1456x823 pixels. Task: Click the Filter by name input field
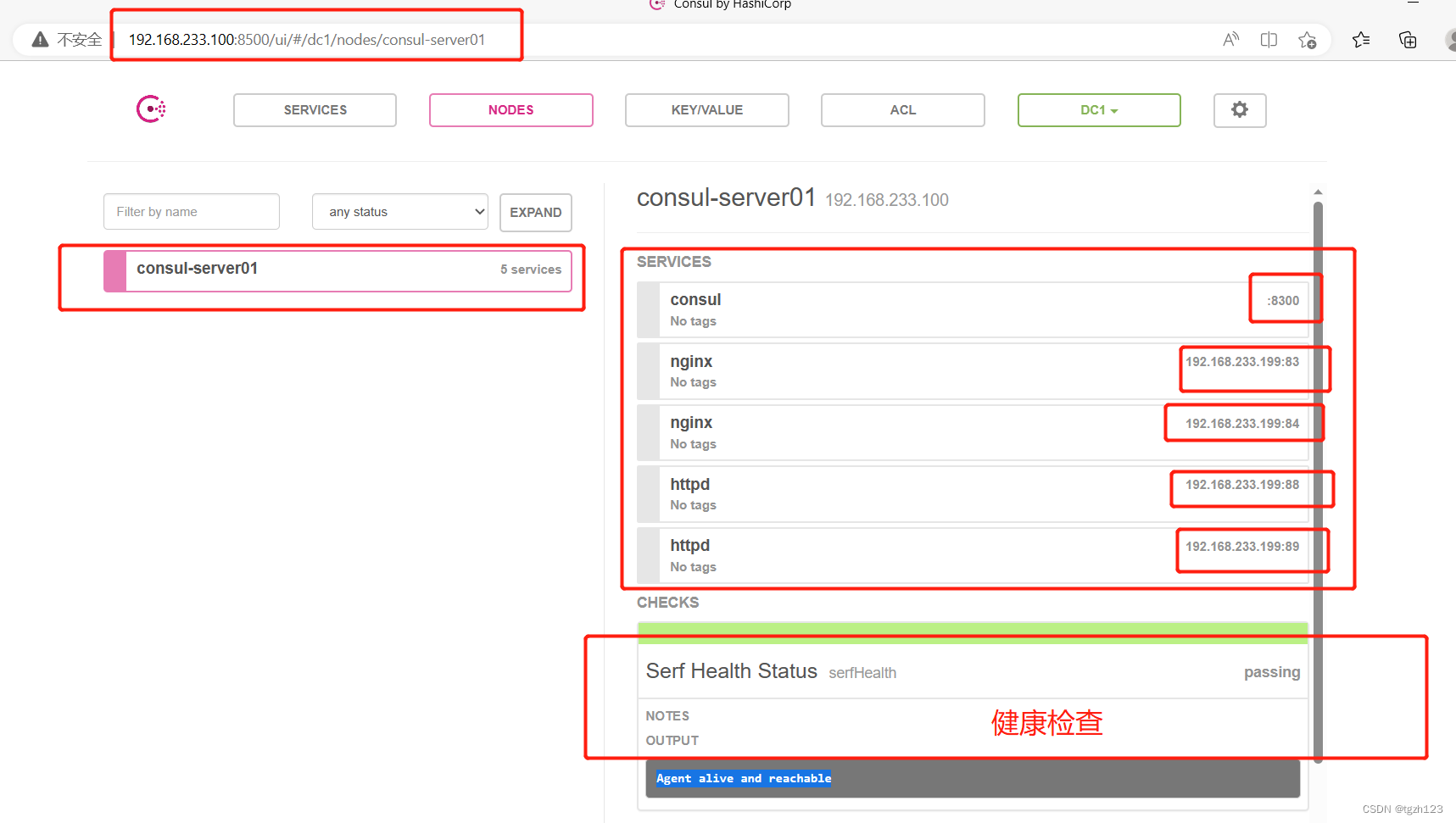(x=191, y=211)
